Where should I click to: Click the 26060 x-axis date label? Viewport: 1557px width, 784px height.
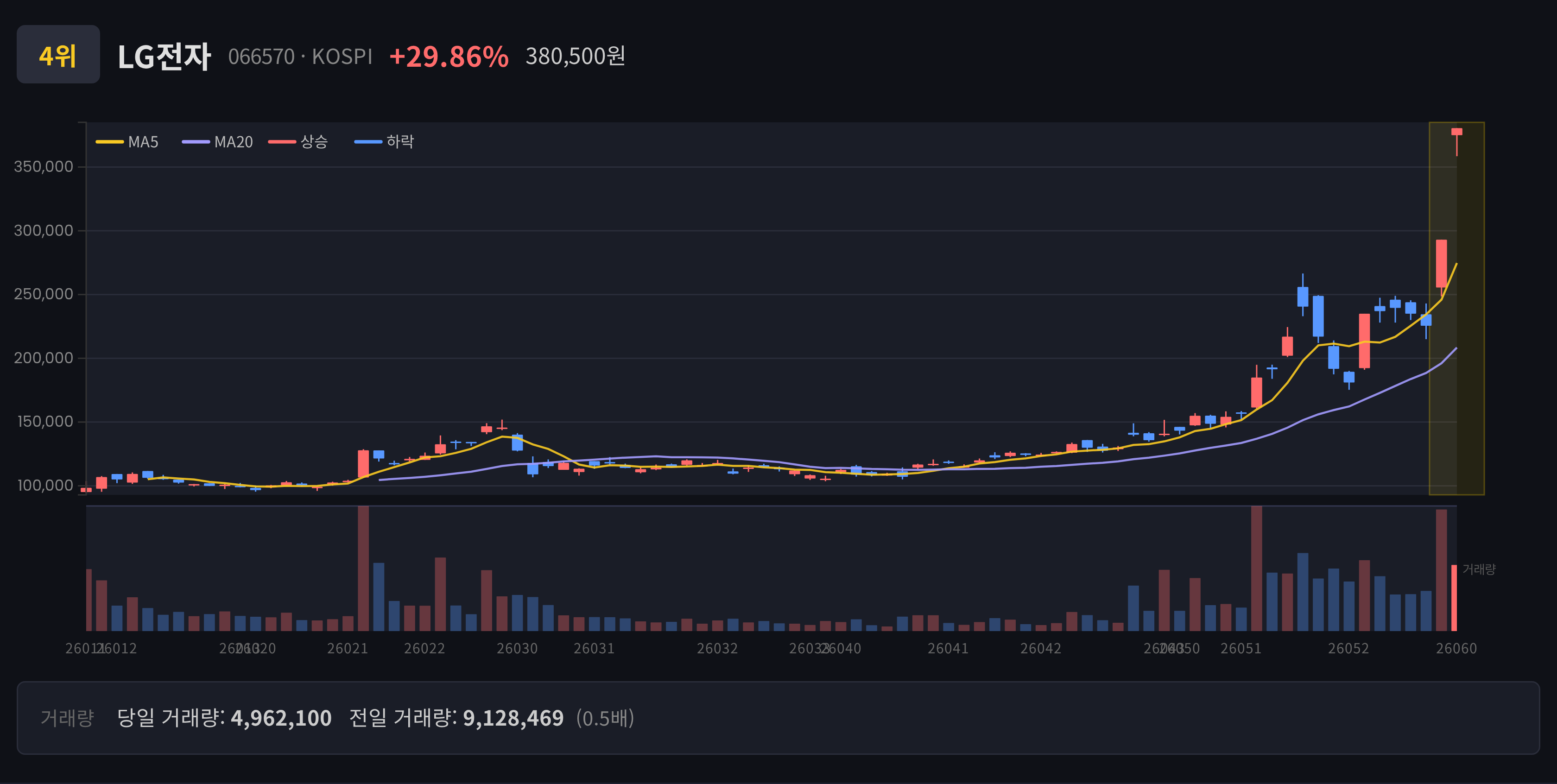[x=1456, y=649]
